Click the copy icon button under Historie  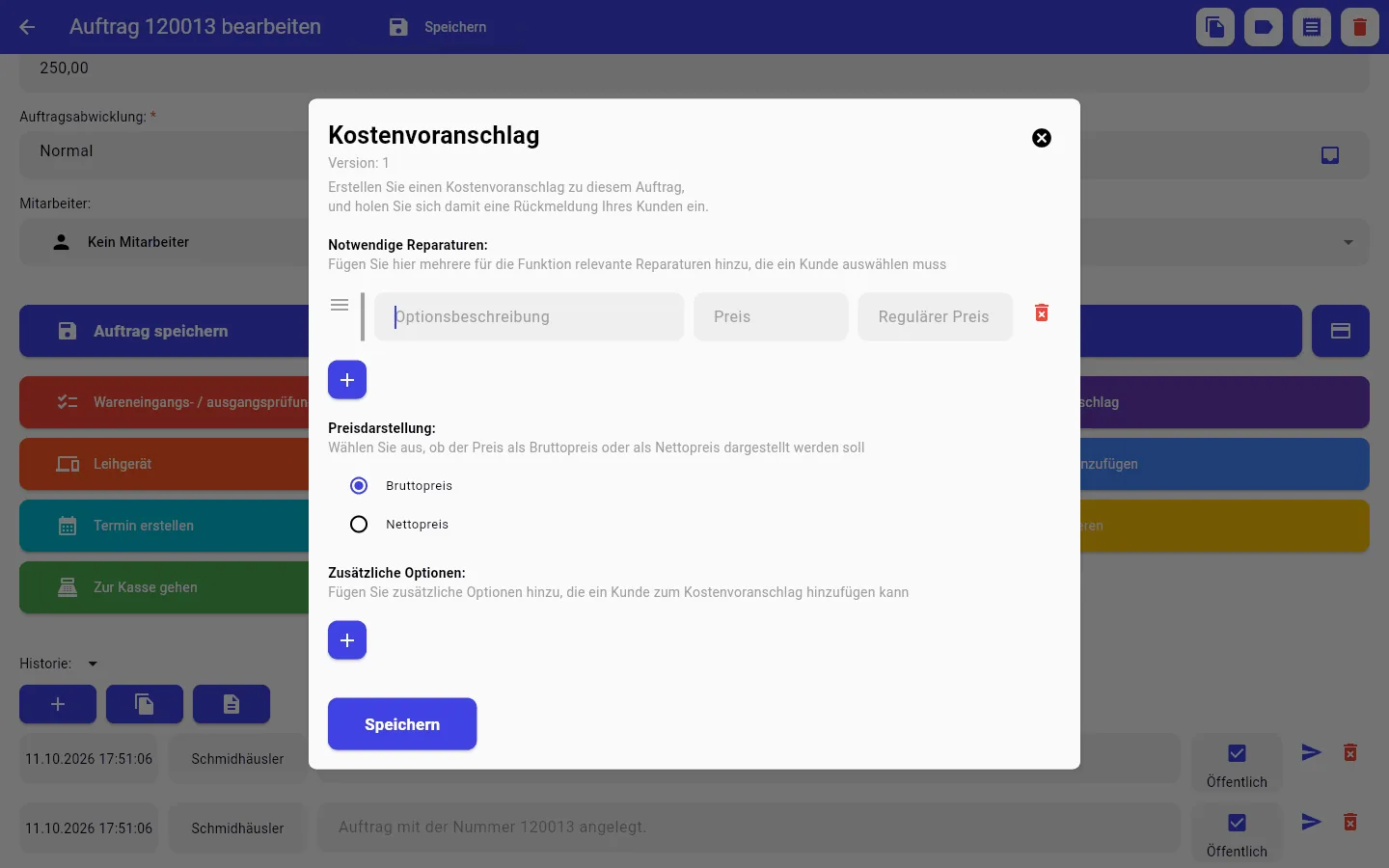[145, 704]
